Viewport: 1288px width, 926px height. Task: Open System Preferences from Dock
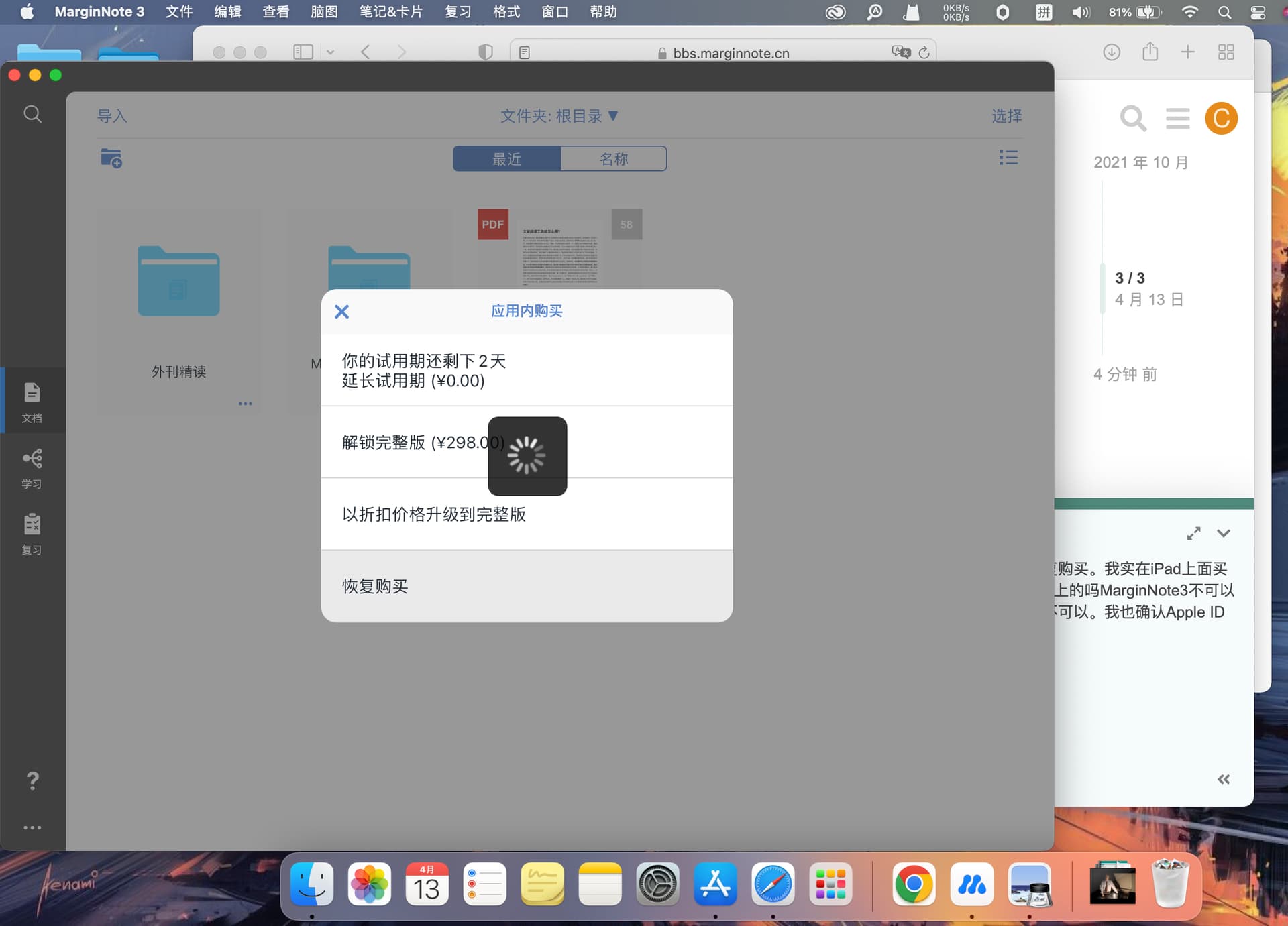[657, 884]
